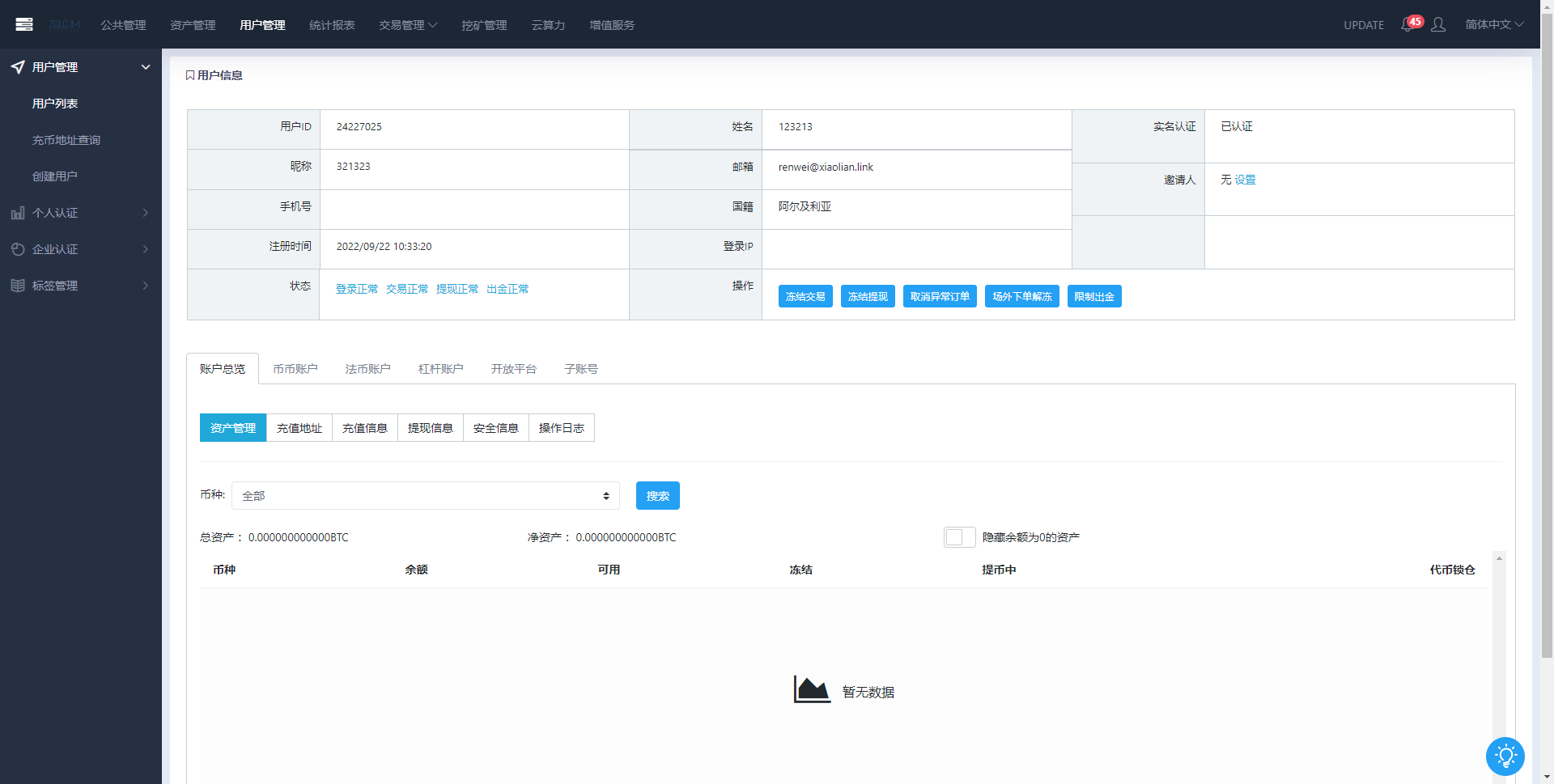Click the bookmark icon next to 用户信息
This screenshot has height=784, width=1554.
click(190, 75)
